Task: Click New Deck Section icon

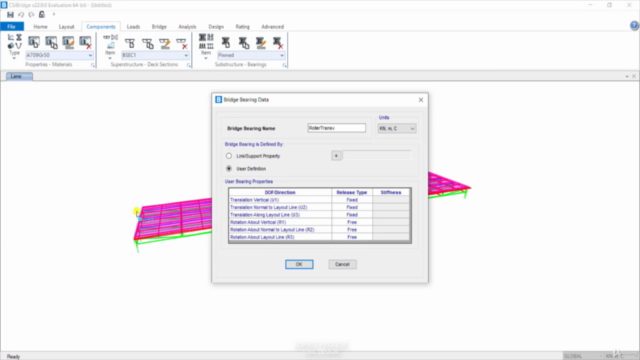Action: tap(130, 42)
